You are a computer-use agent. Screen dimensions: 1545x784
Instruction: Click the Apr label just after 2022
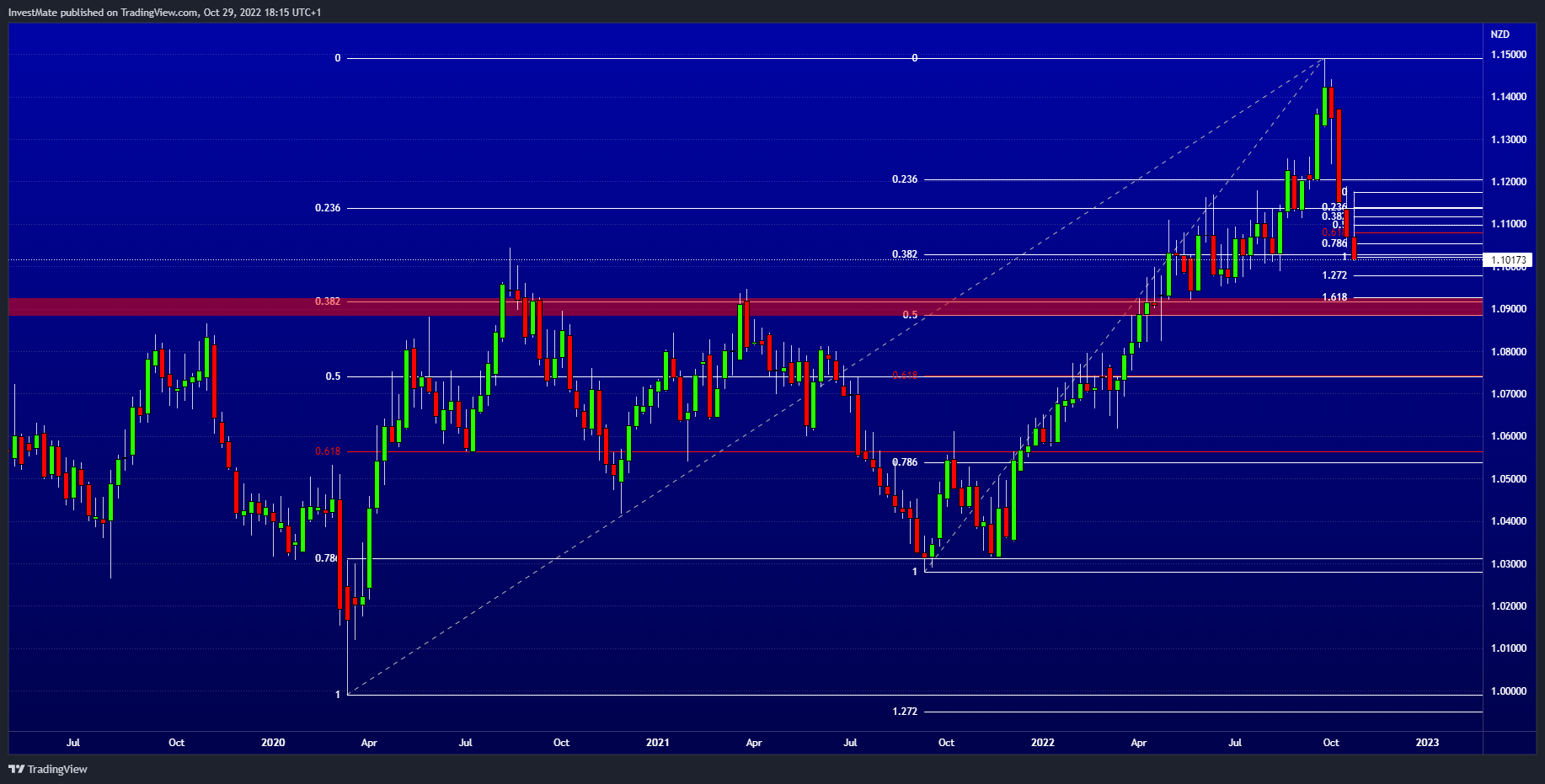click(x=1139, y=743)
